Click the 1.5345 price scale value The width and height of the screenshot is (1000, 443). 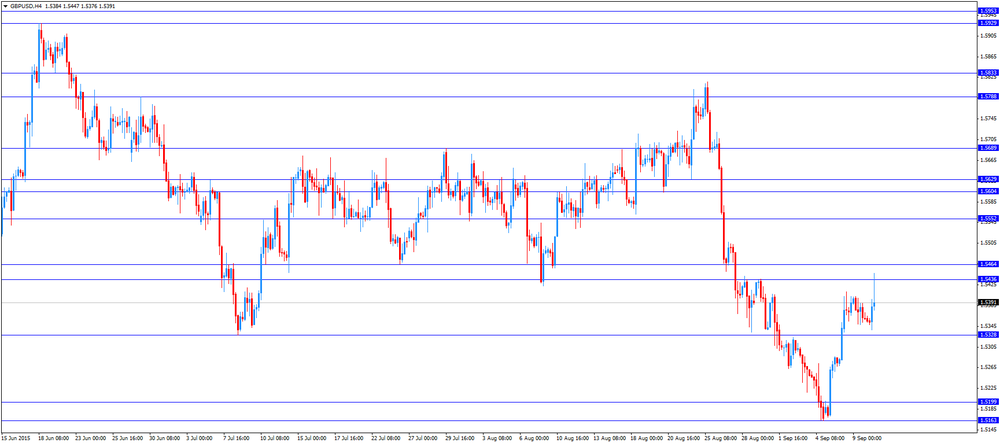[990, 326]
